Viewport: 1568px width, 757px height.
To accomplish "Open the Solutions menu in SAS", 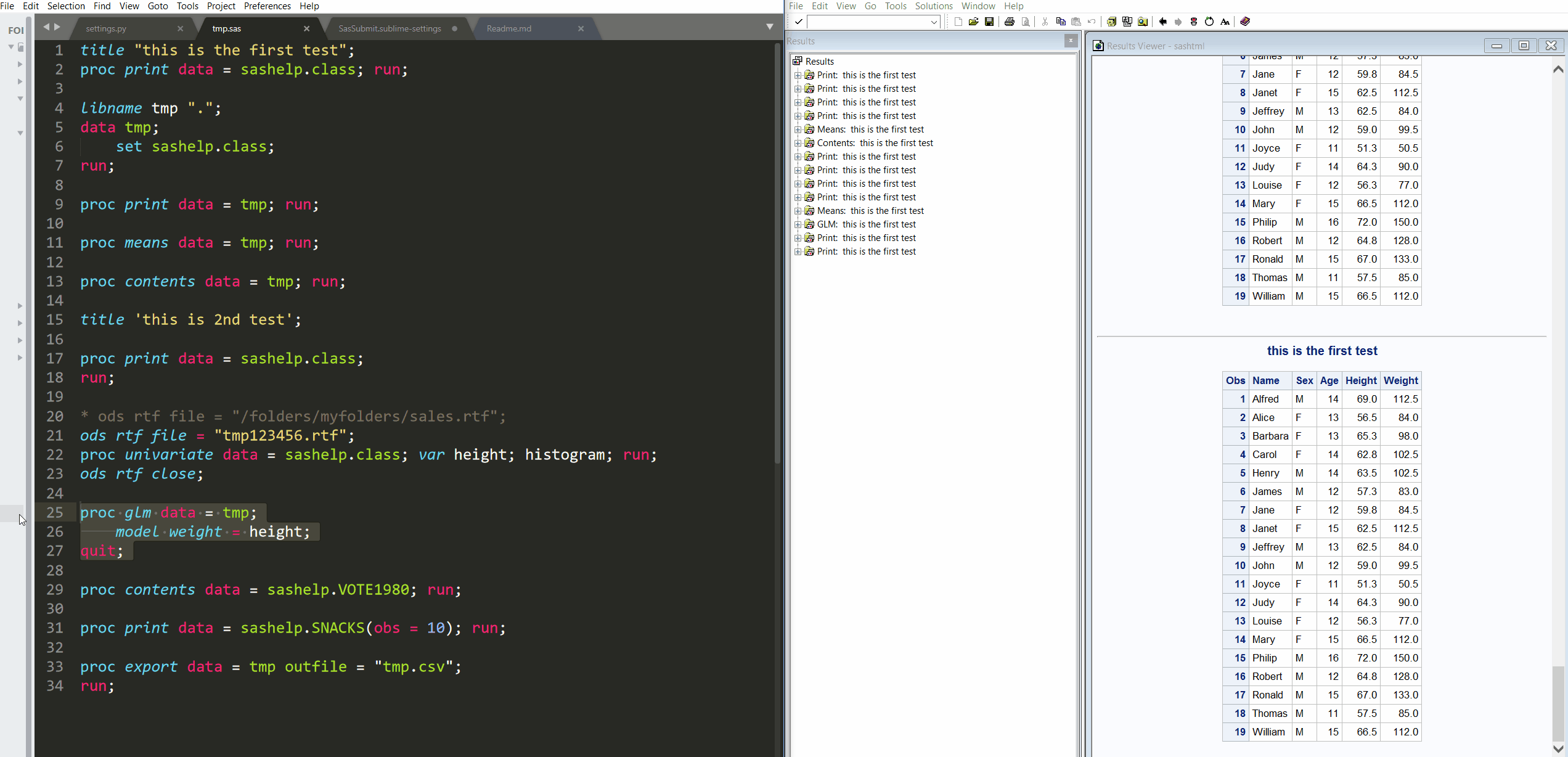I will (x=934, y=6).
